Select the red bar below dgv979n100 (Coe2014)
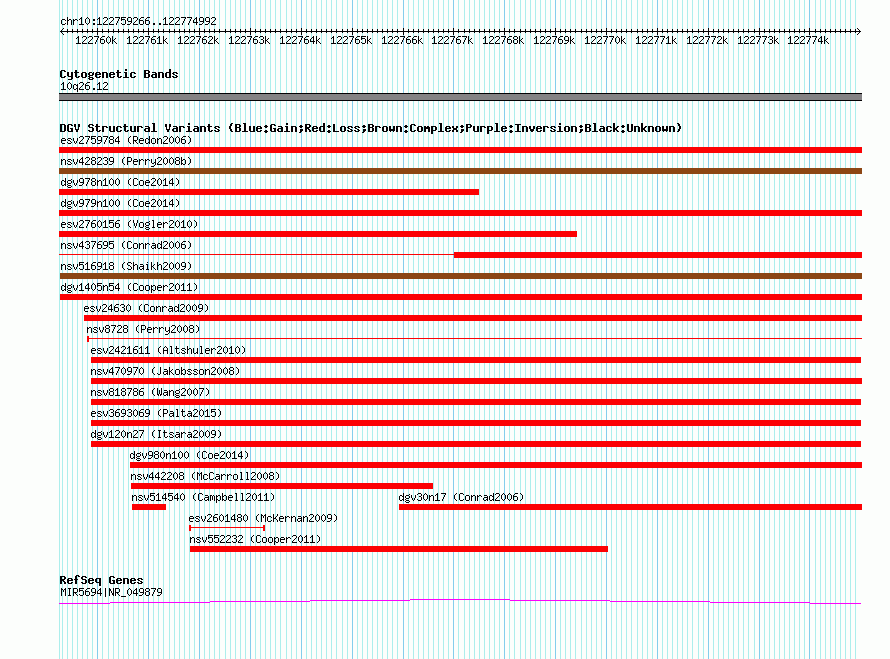 [x=460, y=213]
